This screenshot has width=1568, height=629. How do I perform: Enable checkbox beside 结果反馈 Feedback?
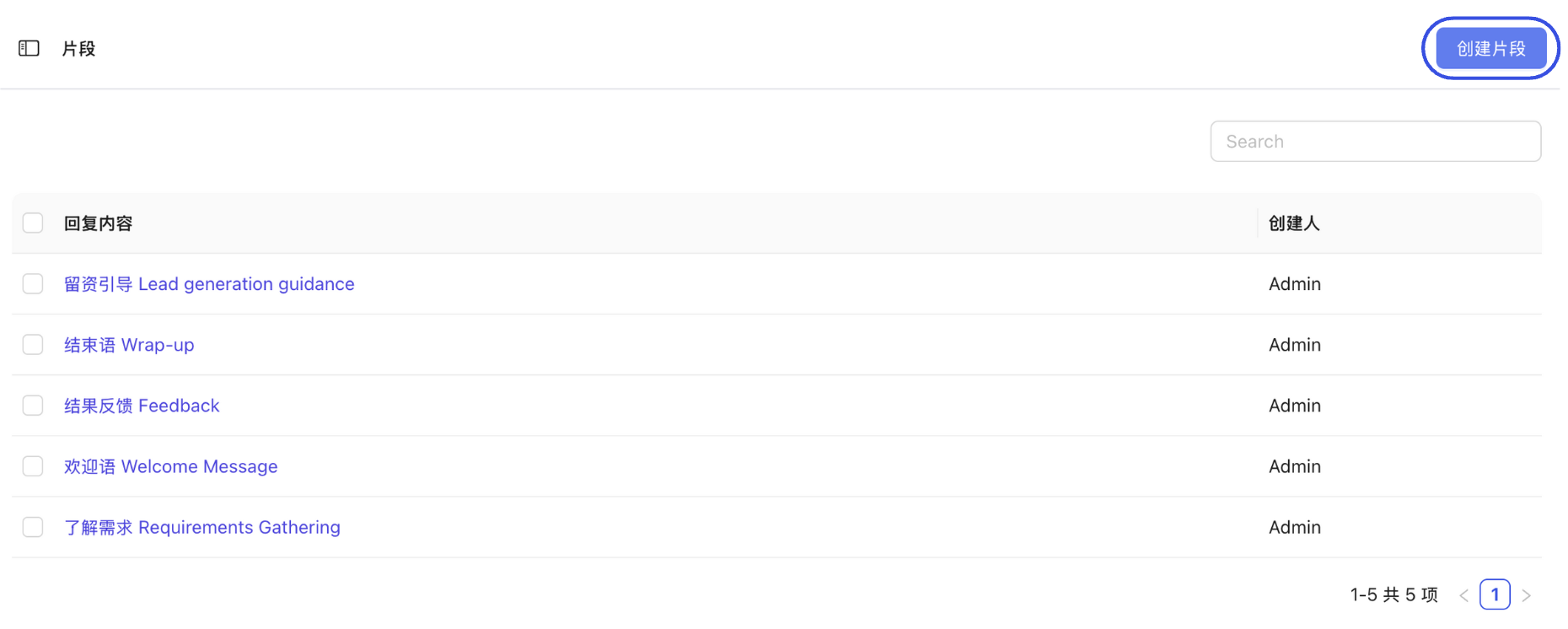[x=33, y=406]
